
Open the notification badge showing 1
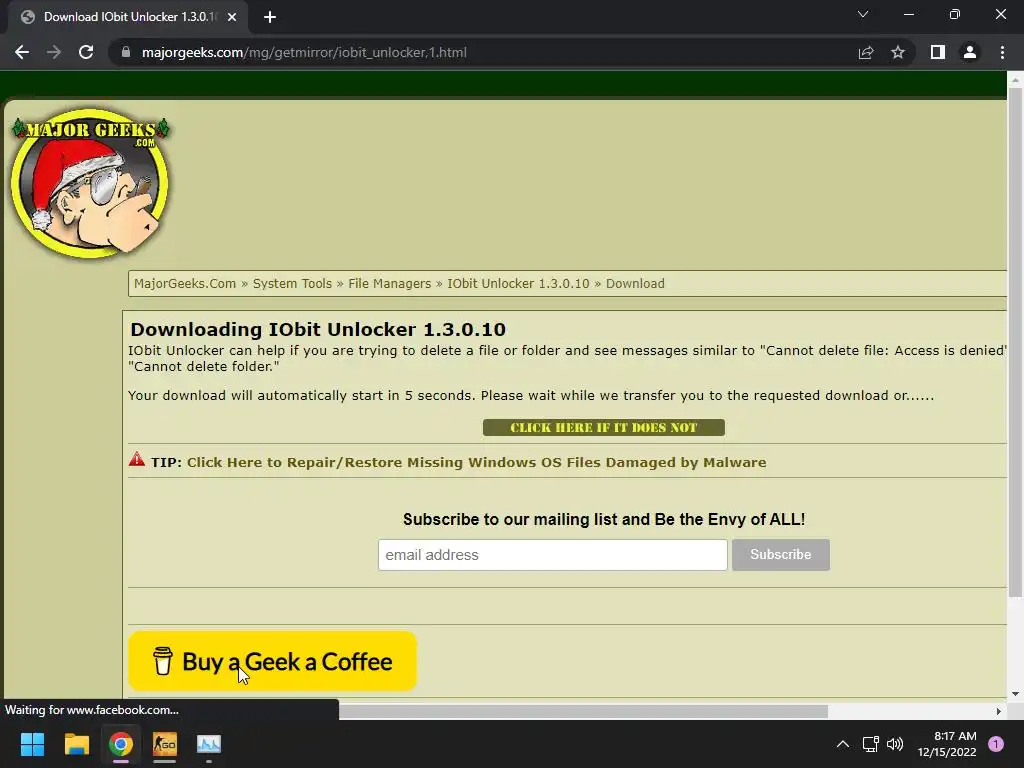pyautogui.click(x=996, y=744)
